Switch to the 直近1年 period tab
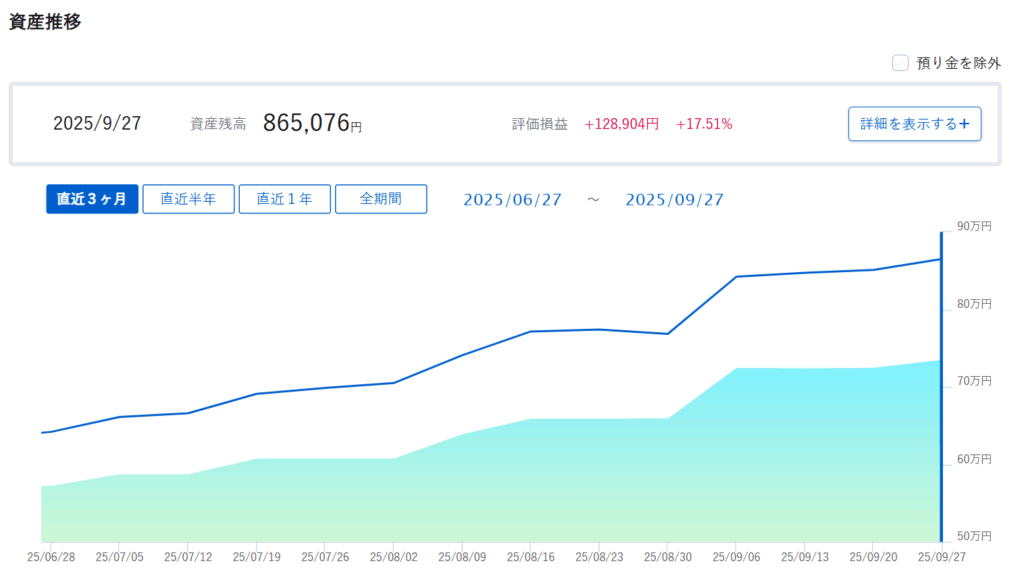The width and height of the screenshot is (1024, 576). click(284, 199)
